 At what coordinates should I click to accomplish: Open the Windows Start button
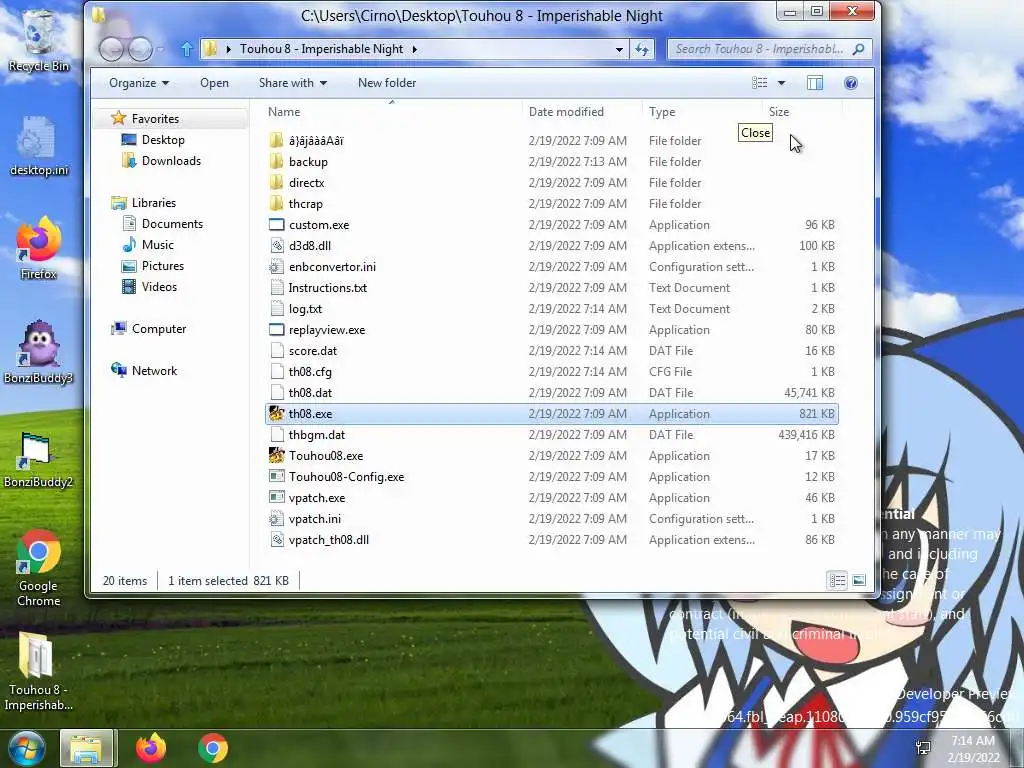tap(26, 748)
